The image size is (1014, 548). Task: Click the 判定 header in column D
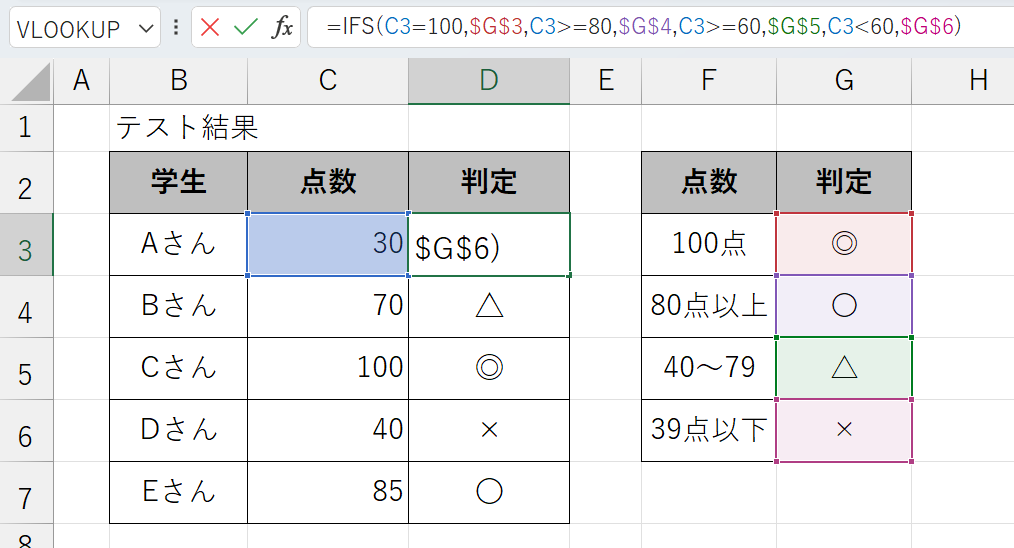pyautogui.click(x=489, y=182)
